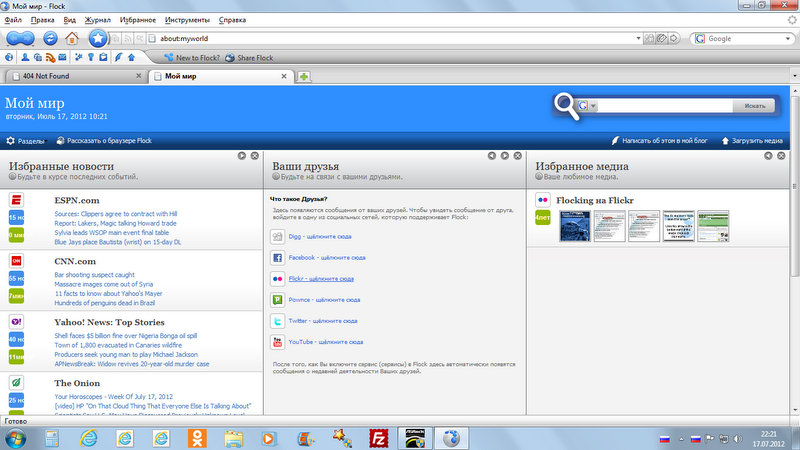Image resolution: width=800 pixels, height=450 pixels.
Task: Open the Правка menu
Action: [x=42, y=20]
